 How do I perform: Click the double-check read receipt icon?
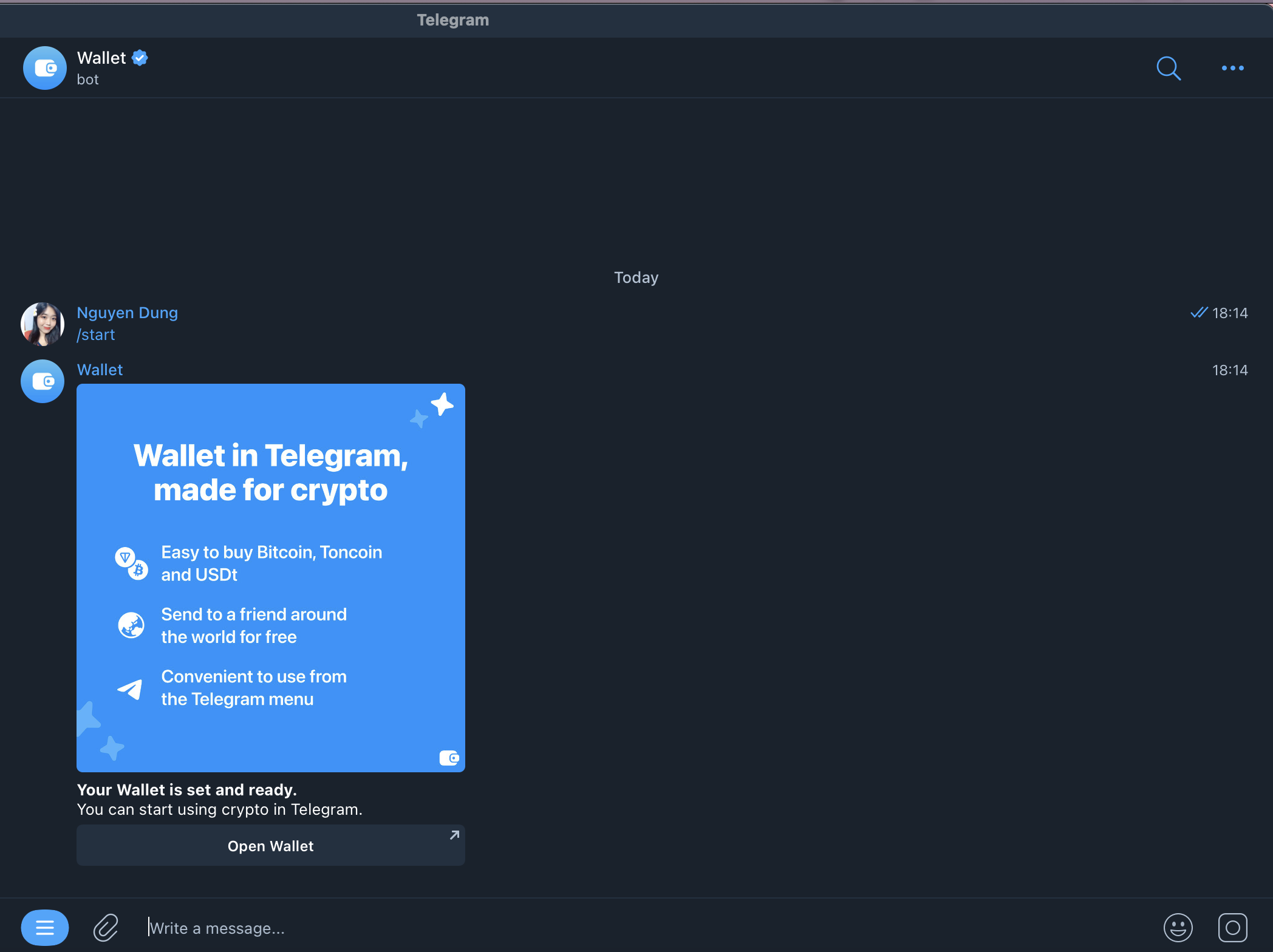(1199, 313)
